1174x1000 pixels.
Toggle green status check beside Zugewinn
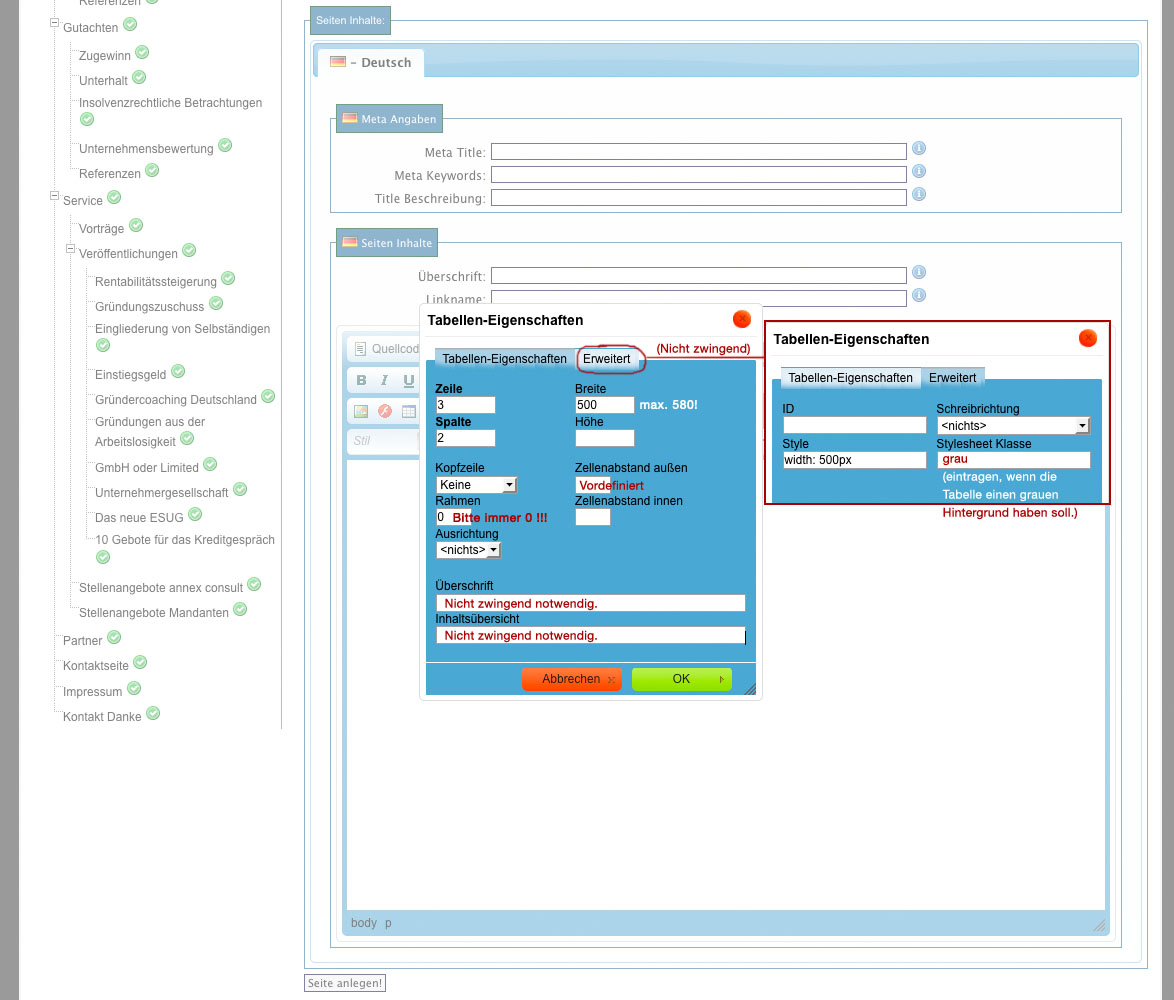pyautogui.click(x=142, y=52)
